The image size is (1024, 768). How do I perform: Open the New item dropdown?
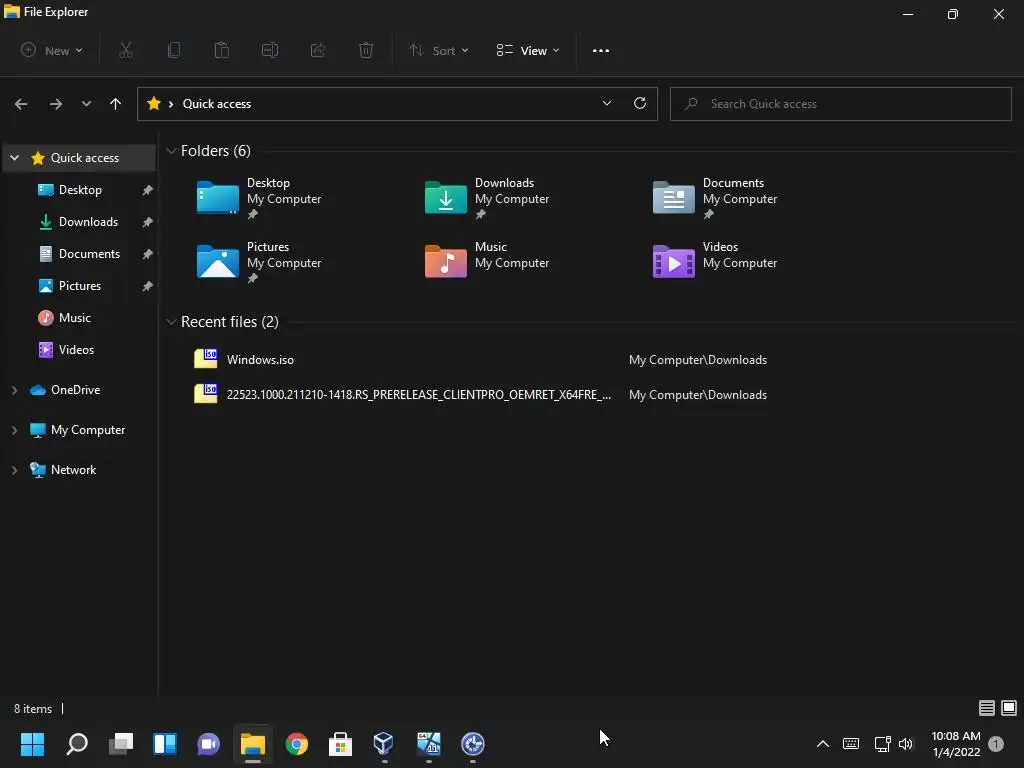coord(52,50)
